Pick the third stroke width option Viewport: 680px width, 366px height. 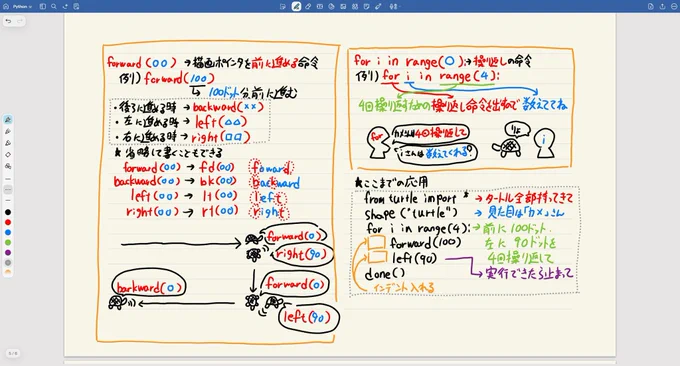[8, 200]
